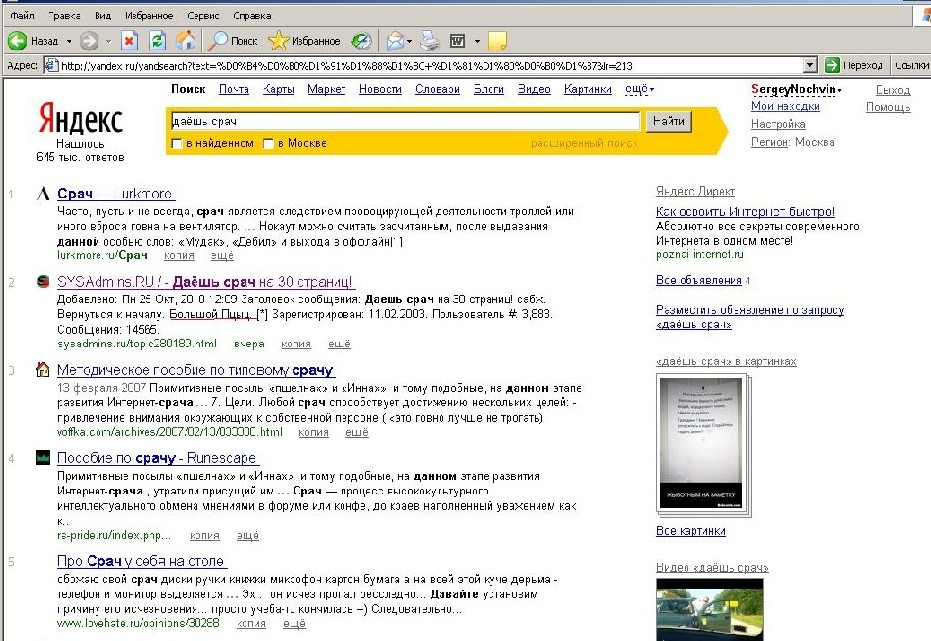This screenshot has height=641, width=931.
Task: Open the Новости link
Action: coord(380,89)
